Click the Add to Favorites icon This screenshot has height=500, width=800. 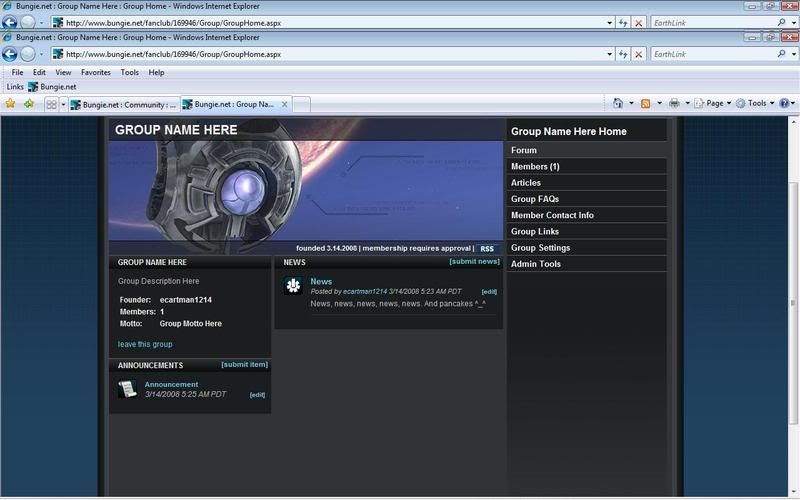(x=29, y=104)
